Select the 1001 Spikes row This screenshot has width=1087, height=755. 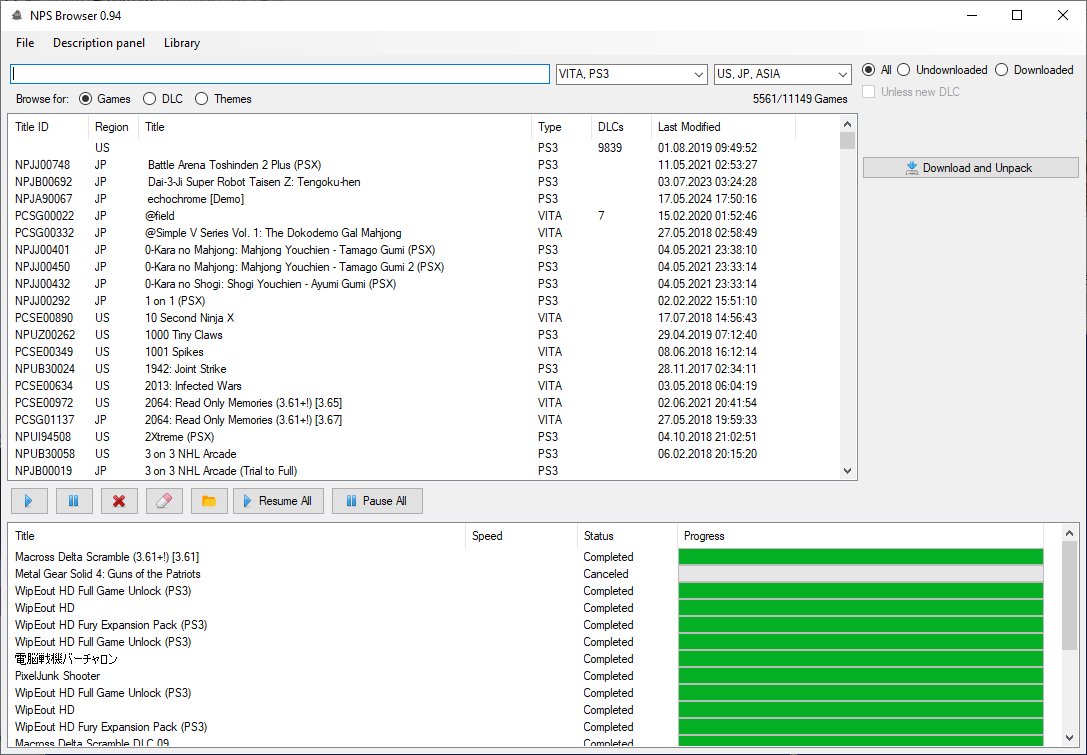coord(426,352)
